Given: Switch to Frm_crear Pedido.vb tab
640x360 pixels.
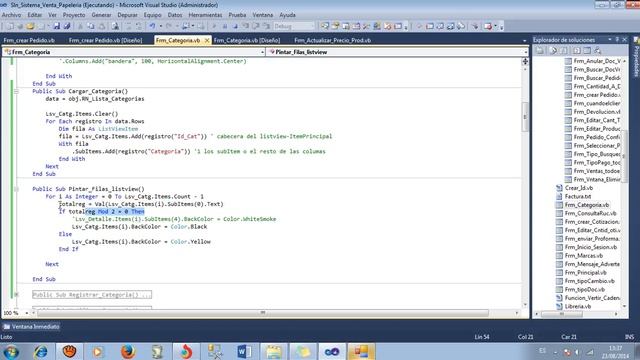Looking at the screenshot, I should click(x=29, y=40).
